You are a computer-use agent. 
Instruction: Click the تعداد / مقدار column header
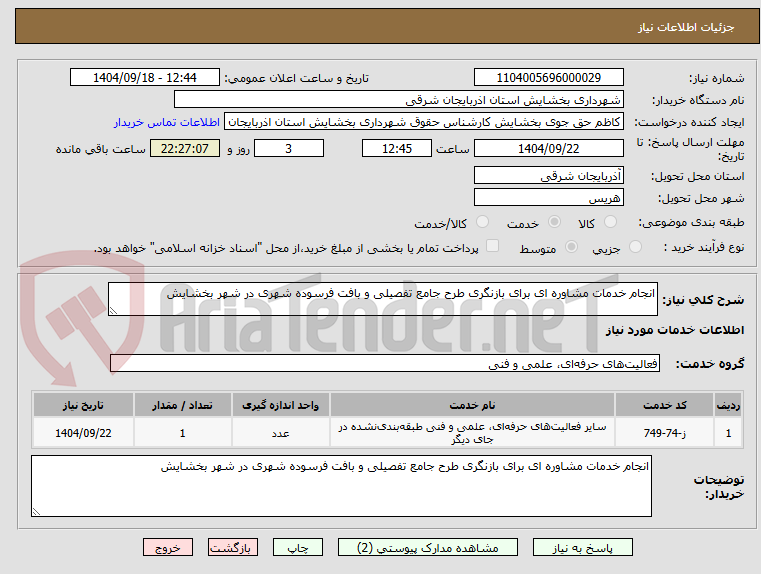coord(182,405)
